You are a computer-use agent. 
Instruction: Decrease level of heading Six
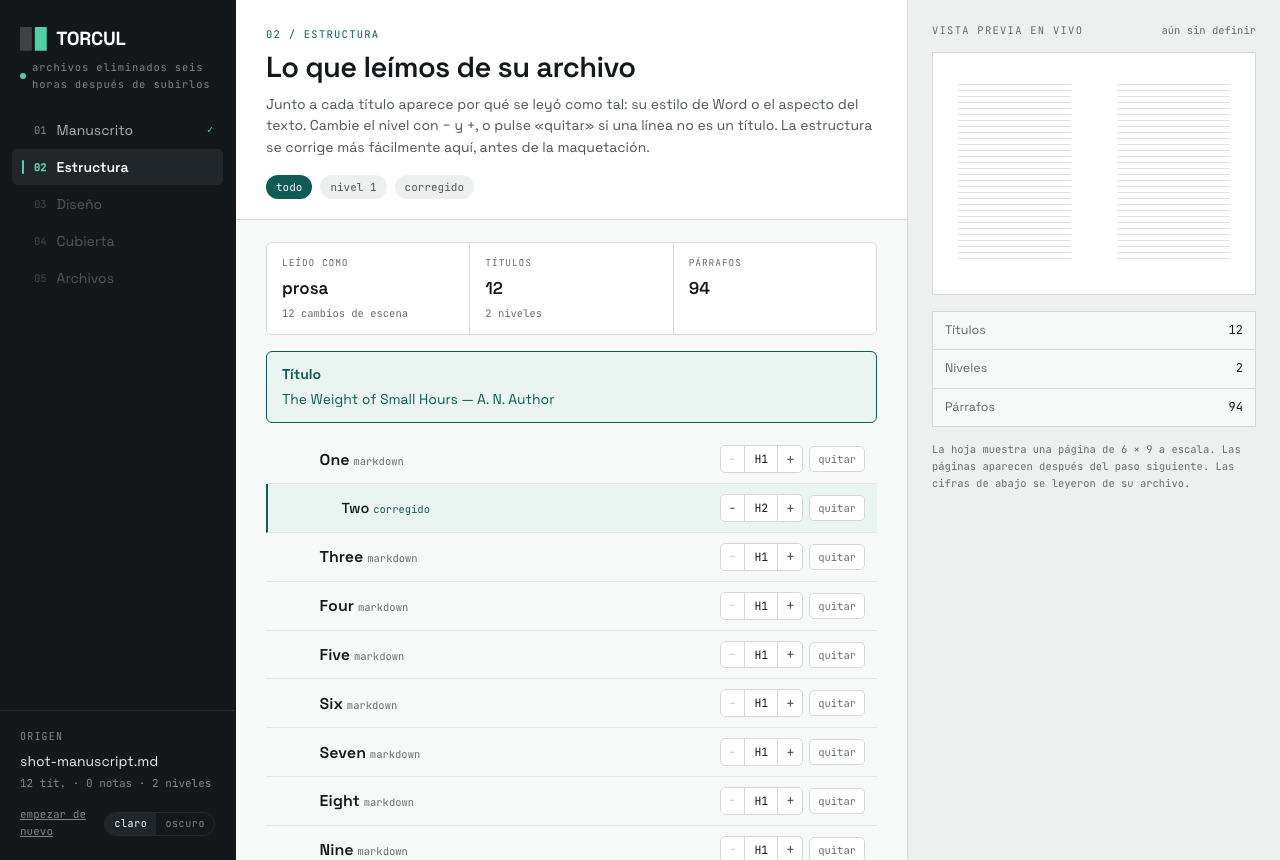(x=732, y=703)
